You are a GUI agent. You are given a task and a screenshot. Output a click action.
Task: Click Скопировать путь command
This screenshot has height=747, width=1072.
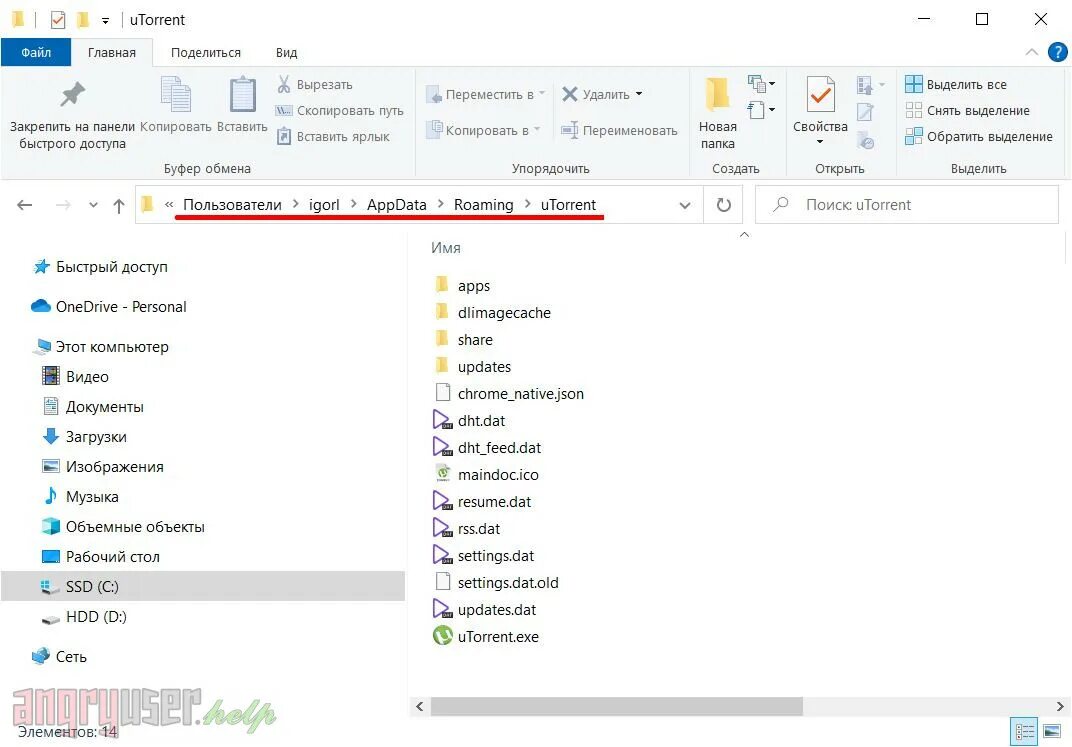(339, 110)
